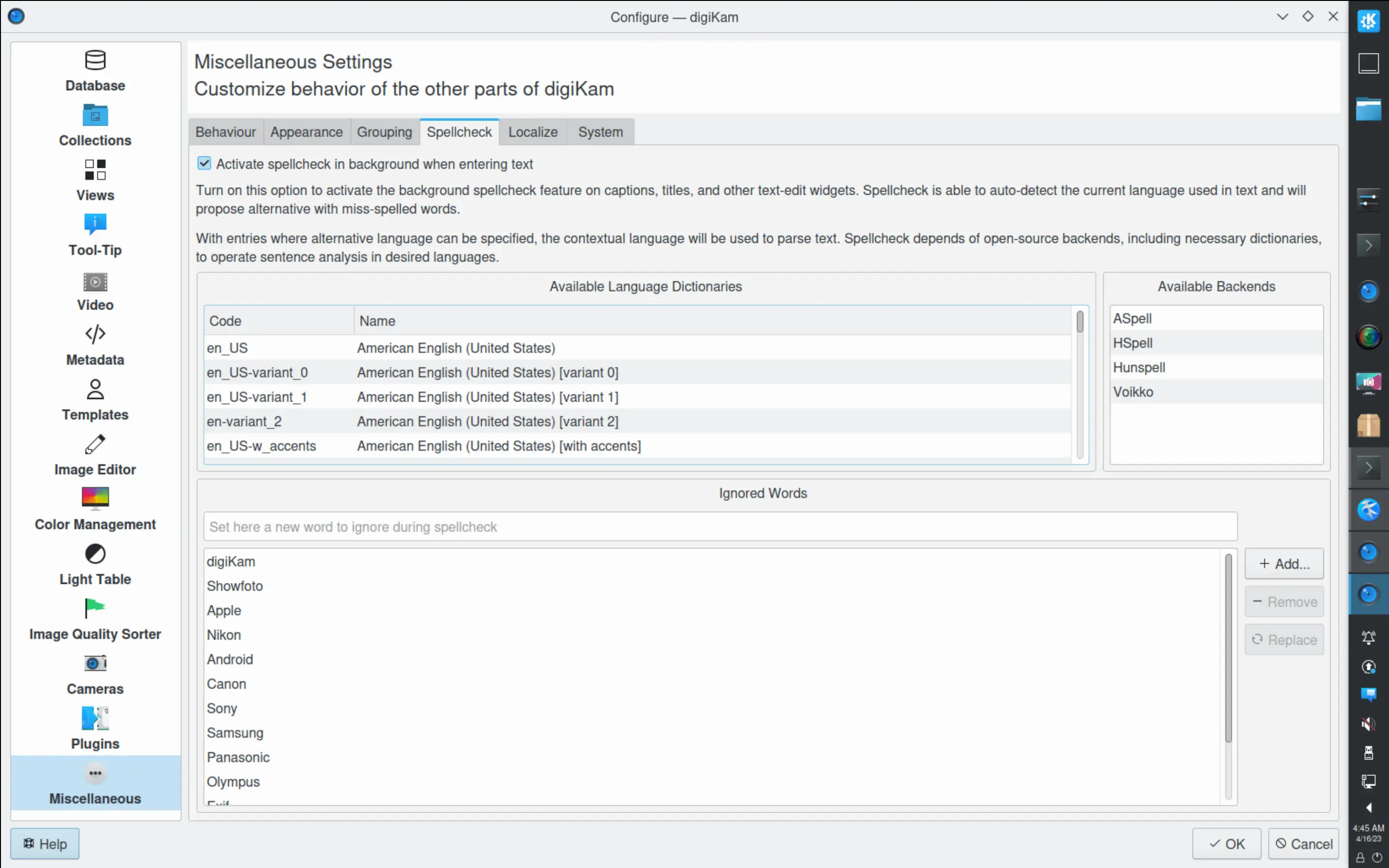Uncheck activate spellcheck in background
The height and width of the screenshot is (868, 1389).
(204, 163)
